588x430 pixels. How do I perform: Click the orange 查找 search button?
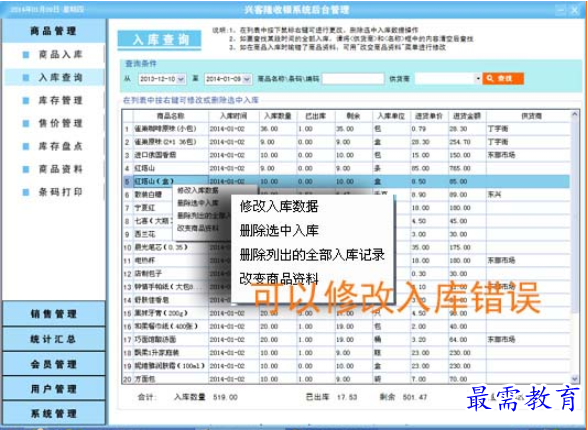click(503, 78)
